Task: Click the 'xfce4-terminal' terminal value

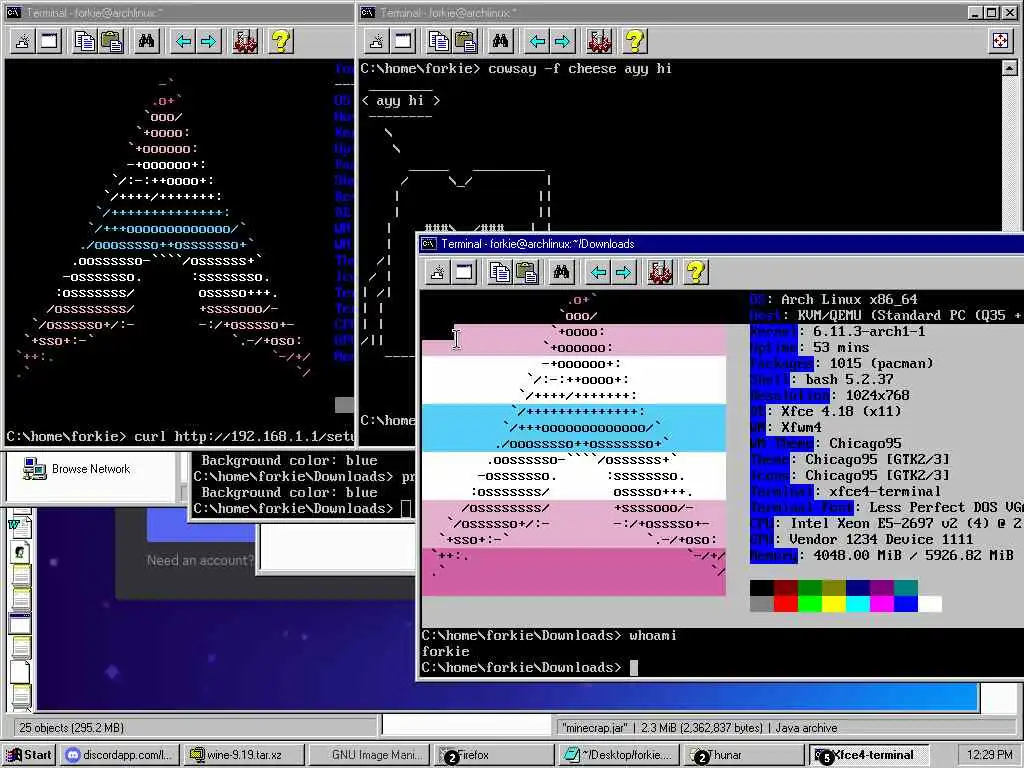Action: coord(885,491)
